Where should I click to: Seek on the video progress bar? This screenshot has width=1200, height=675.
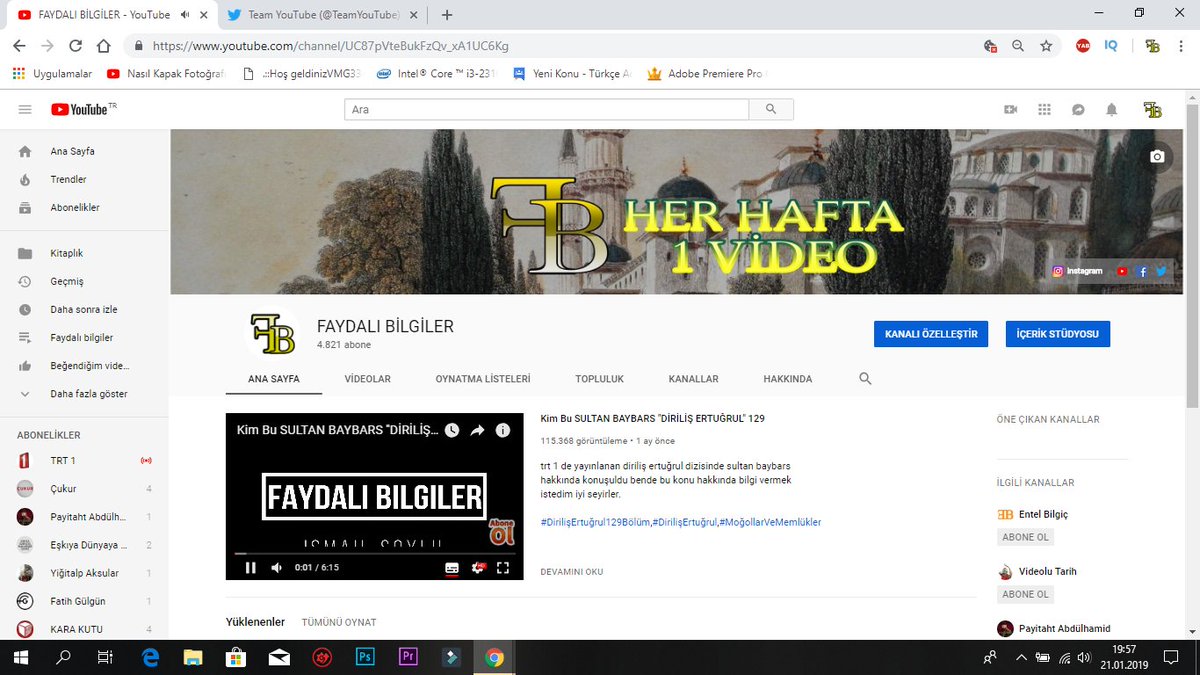tap(374, 553)
